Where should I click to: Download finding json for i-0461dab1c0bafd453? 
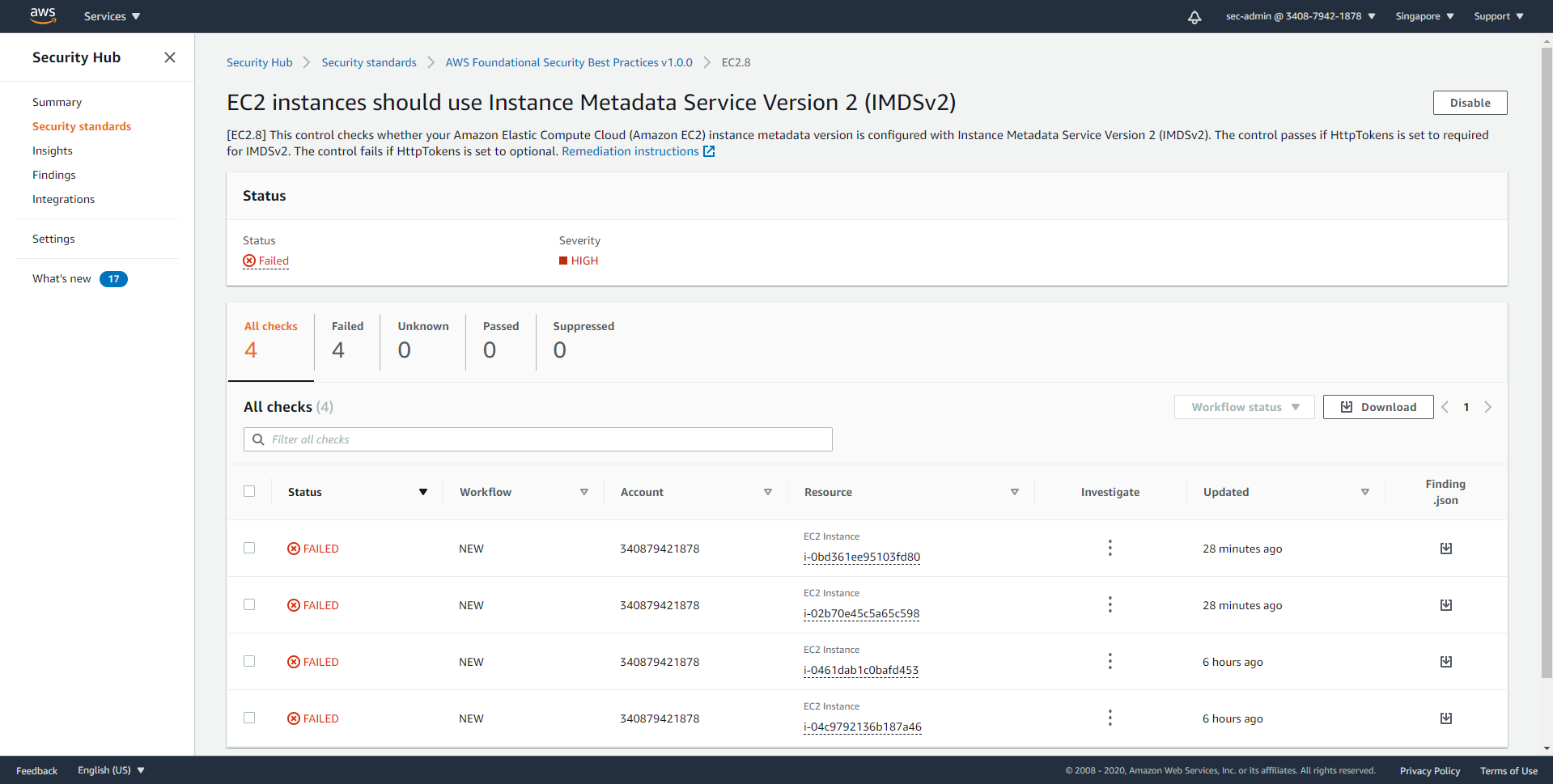coord(1445,662)
